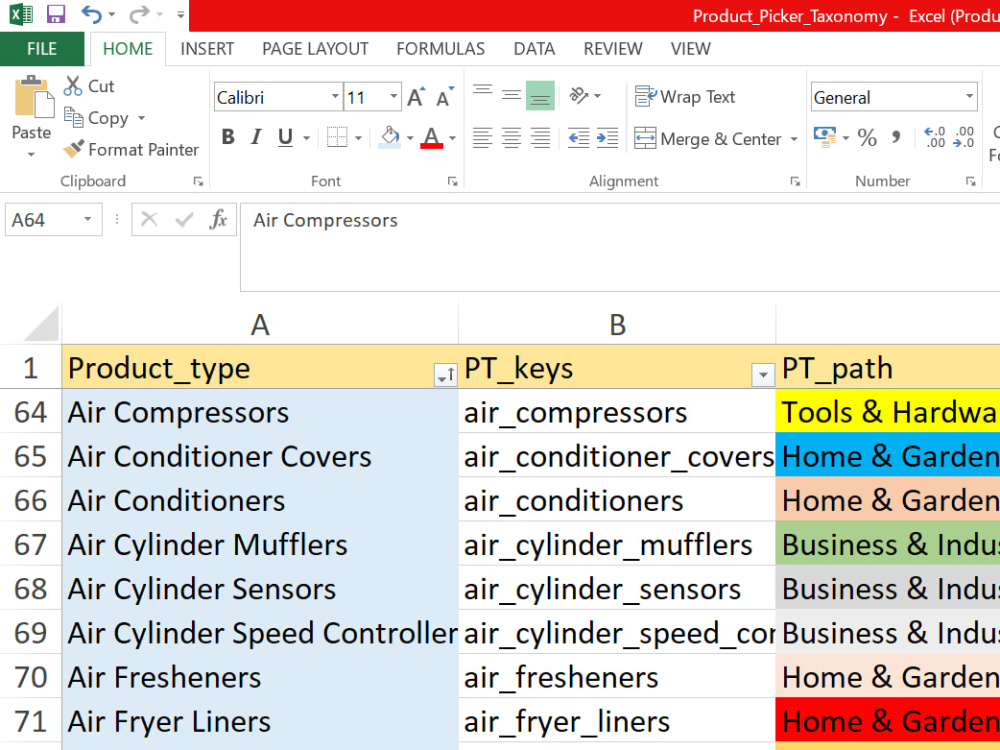The height and width of the screenshot is (750, 1000).
Task: Increase decimal places
Action: [x=934, y=137]
